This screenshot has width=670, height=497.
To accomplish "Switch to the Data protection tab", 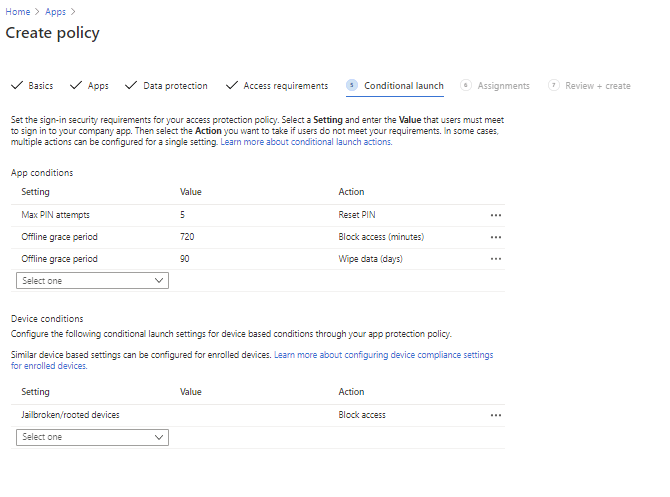I will click(175, 86).
